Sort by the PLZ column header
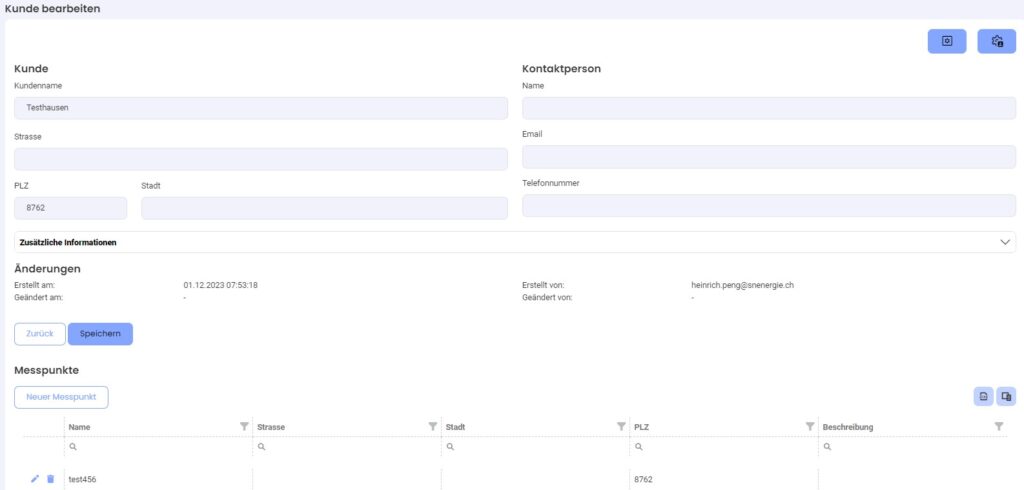Viewport: 1024px width, 490px height. [641, 427]
